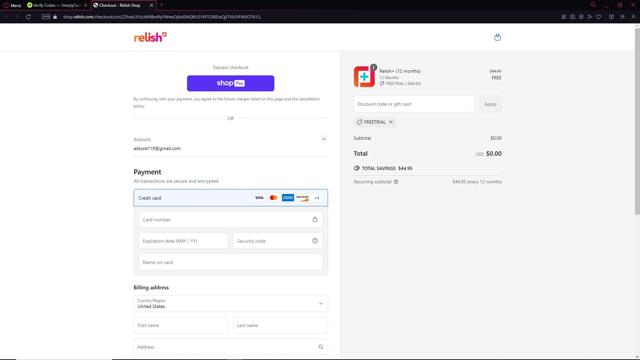The width and height of the screenshot is (640, 360).
Task: Focus the Name on card field
Action: click(231, 262)
